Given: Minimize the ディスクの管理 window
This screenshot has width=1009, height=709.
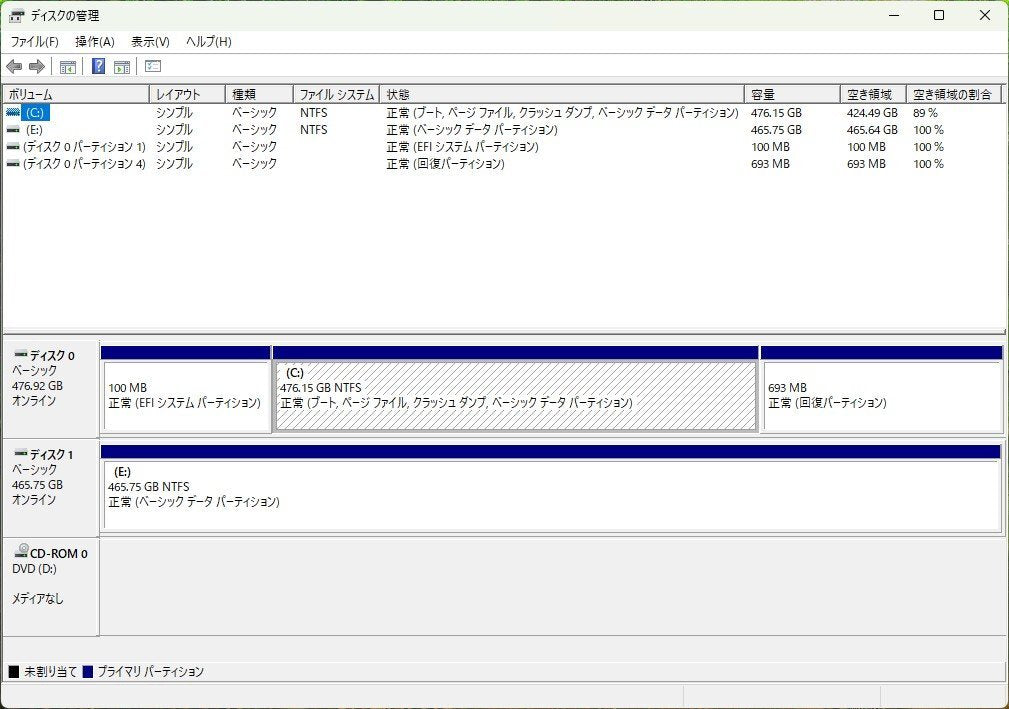Looking at the screenshot, I should point(894,15).
